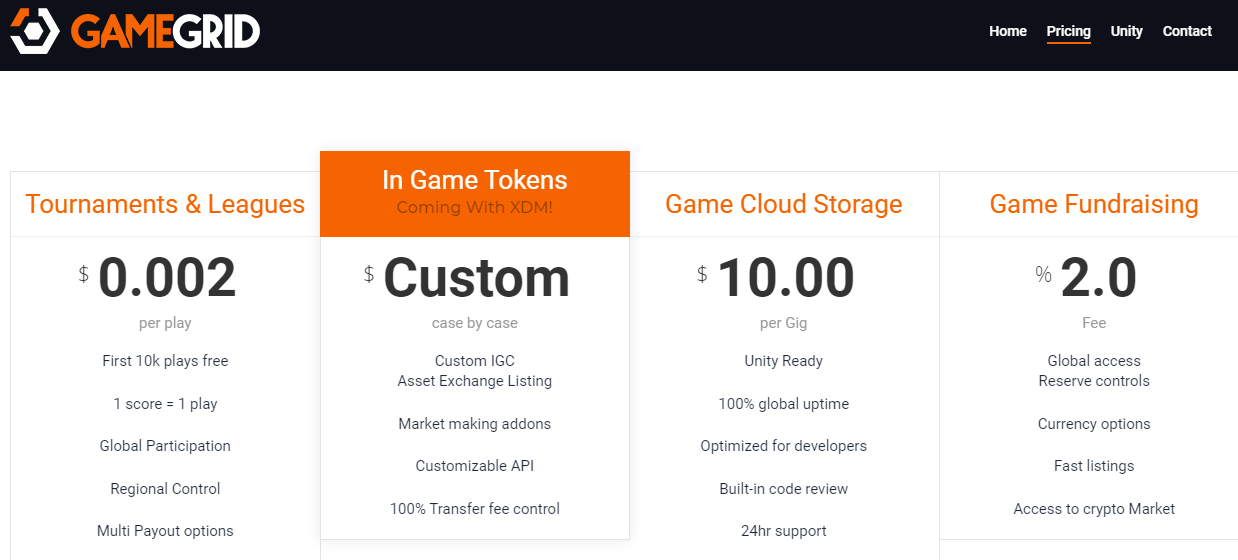Click the Custom price label

coord(476,278)
